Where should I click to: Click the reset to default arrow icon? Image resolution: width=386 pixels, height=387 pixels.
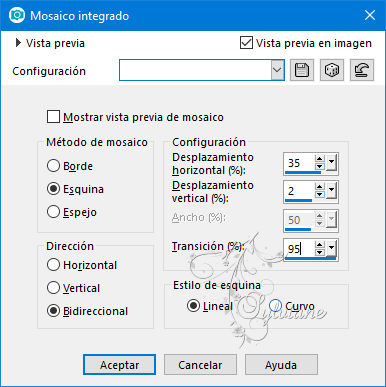tap(362, 70)
